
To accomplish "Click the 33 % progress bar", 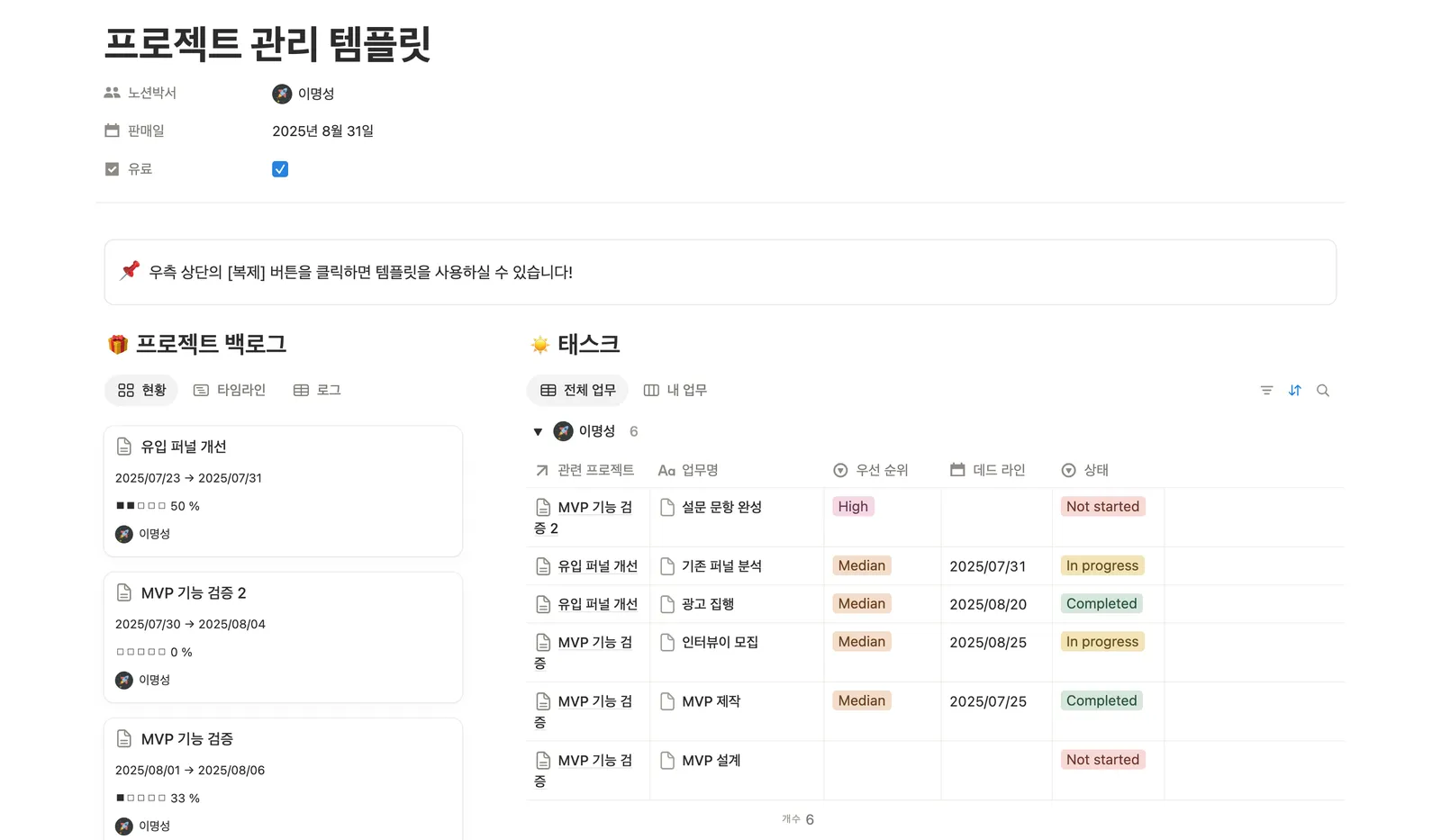I will (141, 798).
